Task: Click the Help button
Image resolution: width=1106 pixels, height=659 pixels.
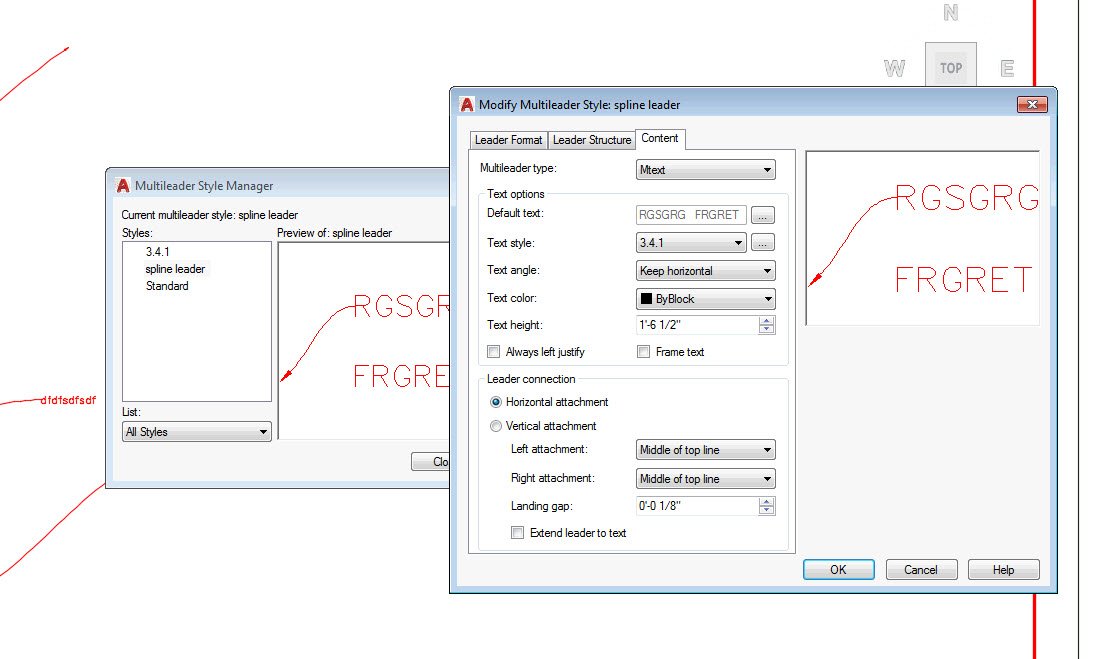Action: [1004, 569]
